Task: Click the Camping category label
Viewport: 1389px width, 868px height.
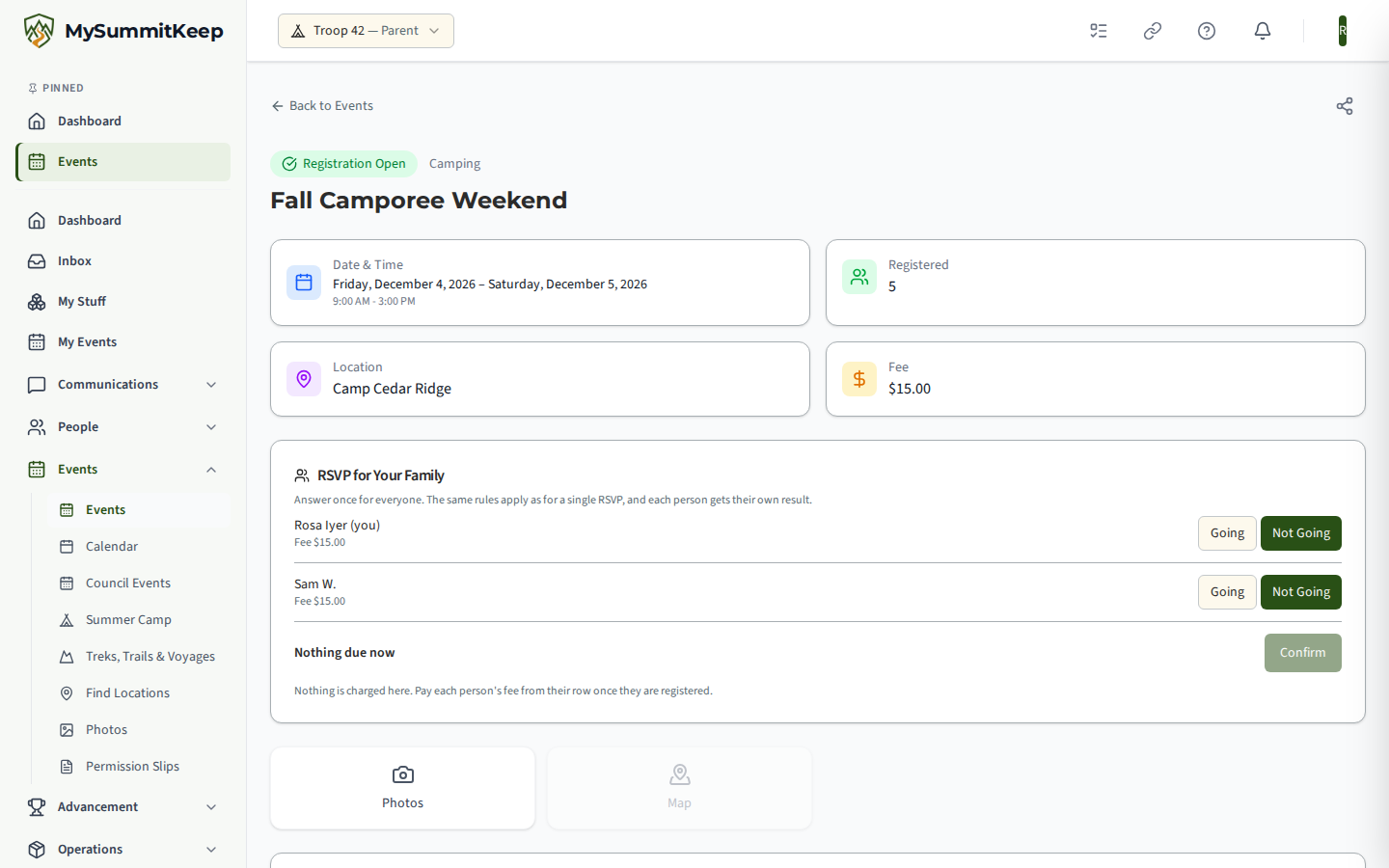Action: coord(454,164)
